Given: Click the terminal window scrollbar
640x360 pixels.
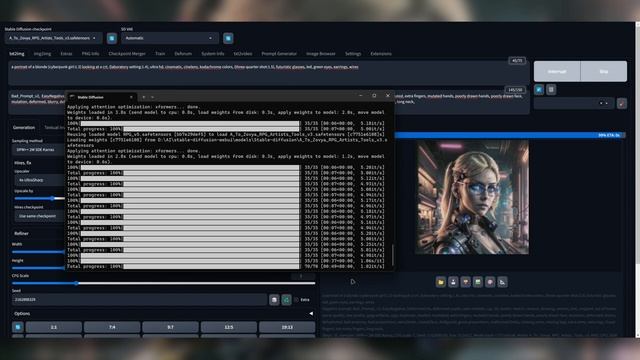Looking at the screenshot, I should click(x=392, y=255).
